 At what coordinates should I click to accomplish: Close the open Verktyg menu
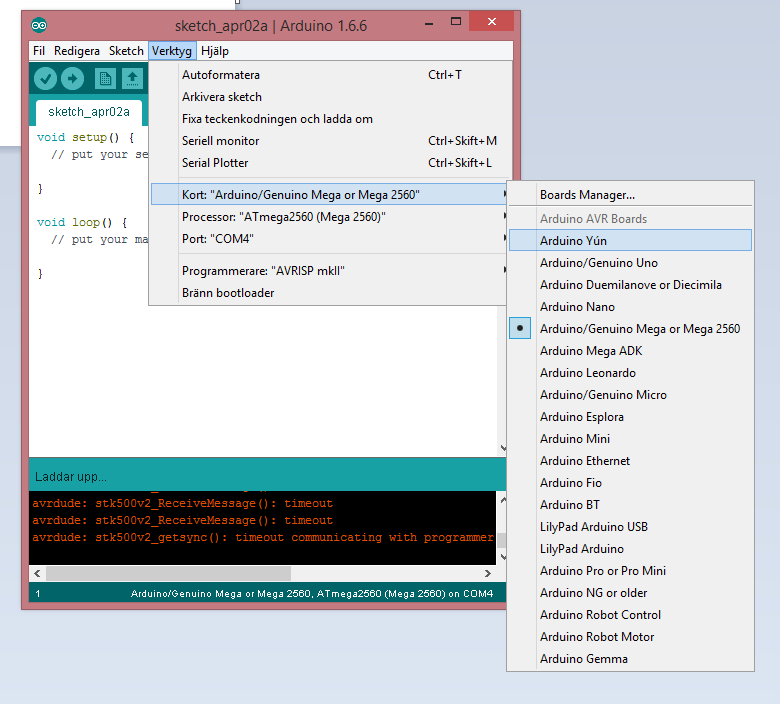172,51
